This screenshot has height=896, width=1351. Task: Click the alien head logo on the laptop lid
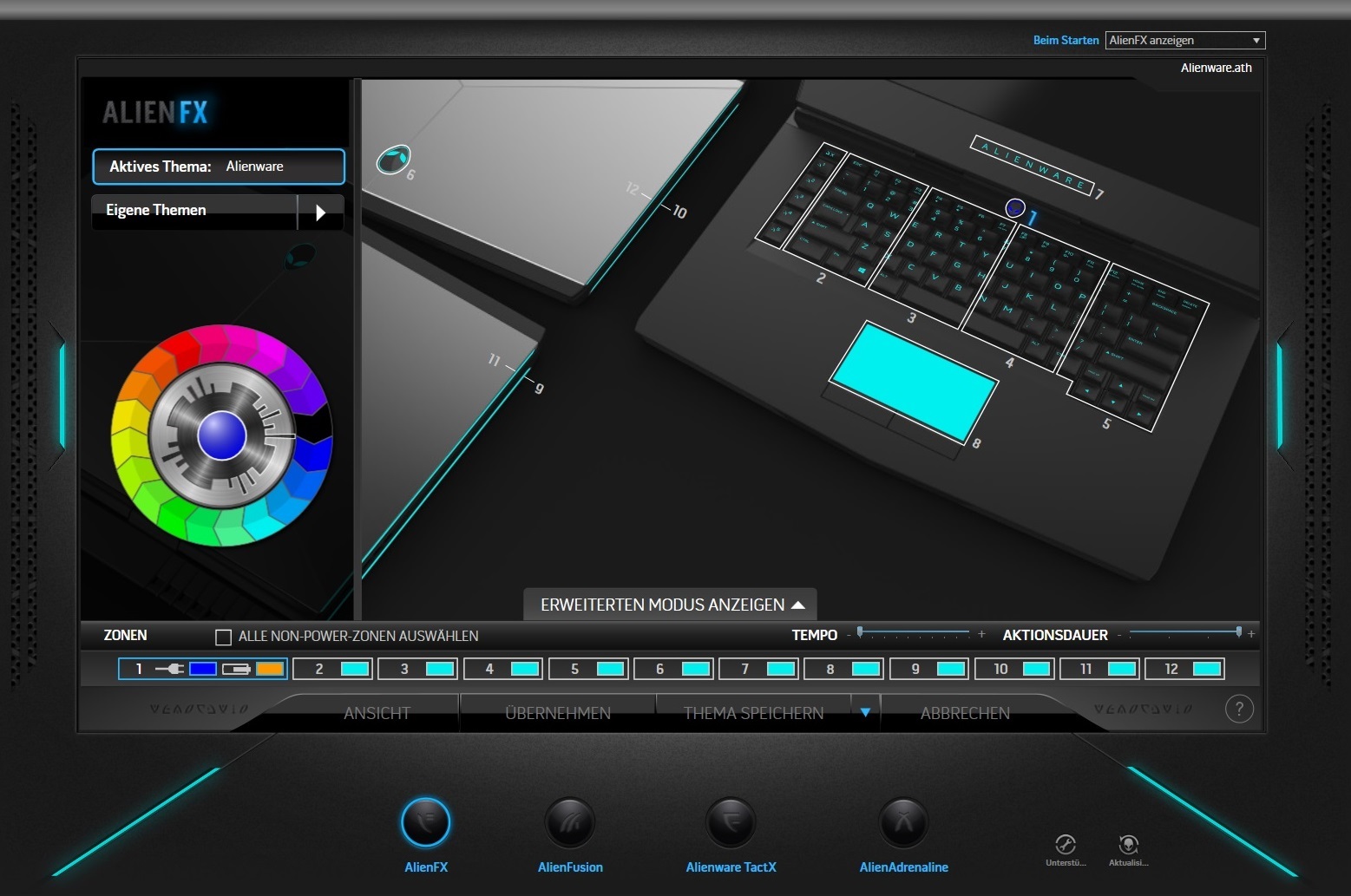pyautogui.click(x=393, y=160)
